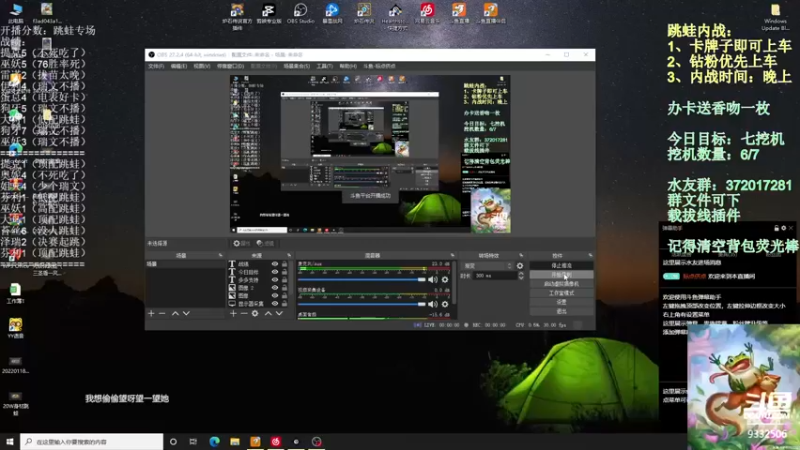Add a new scene with the plus icon

151,313
